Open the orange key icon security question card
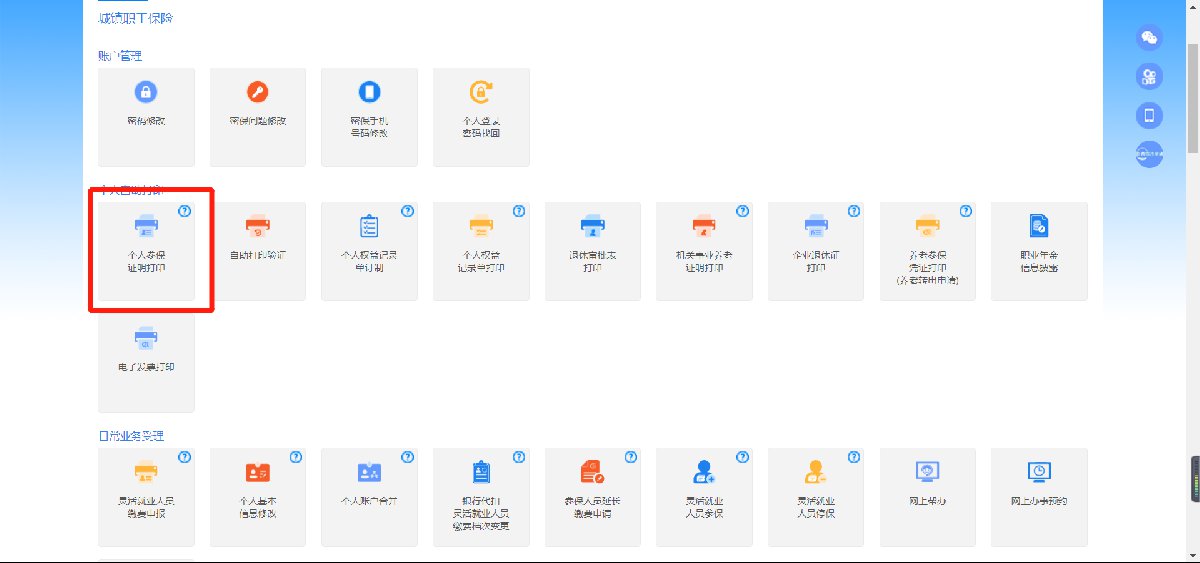 (257, 117)
